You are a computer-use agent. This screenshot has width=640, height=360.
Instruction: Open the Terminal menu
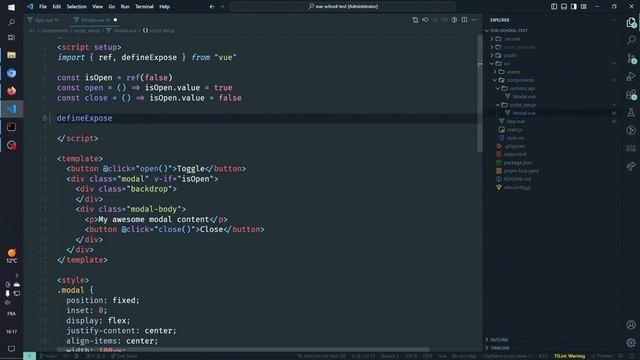(x=144, y=7)
